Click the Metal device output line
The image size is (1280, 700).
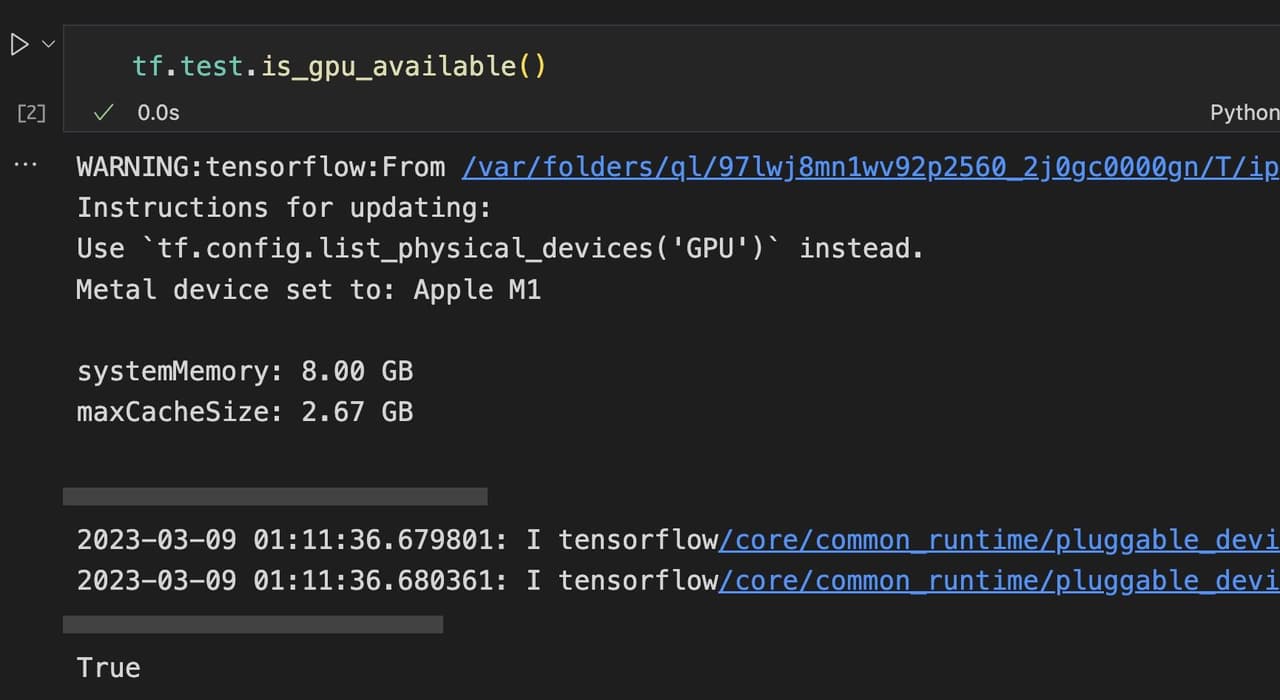click(308, 289)
